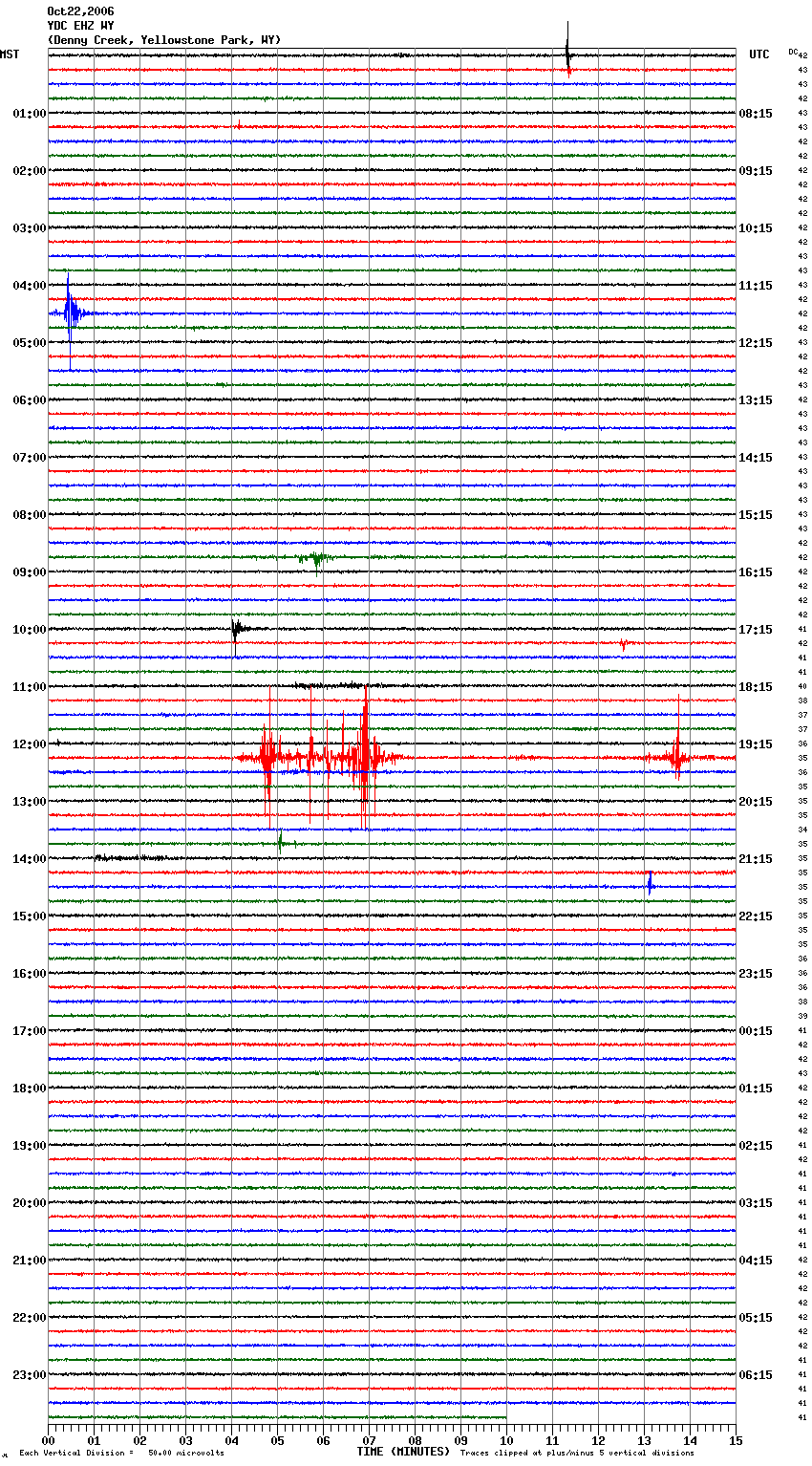Select the 23:00 MST time label
The width and height of the screenshot is (812, 1466).
point(30,1375)
